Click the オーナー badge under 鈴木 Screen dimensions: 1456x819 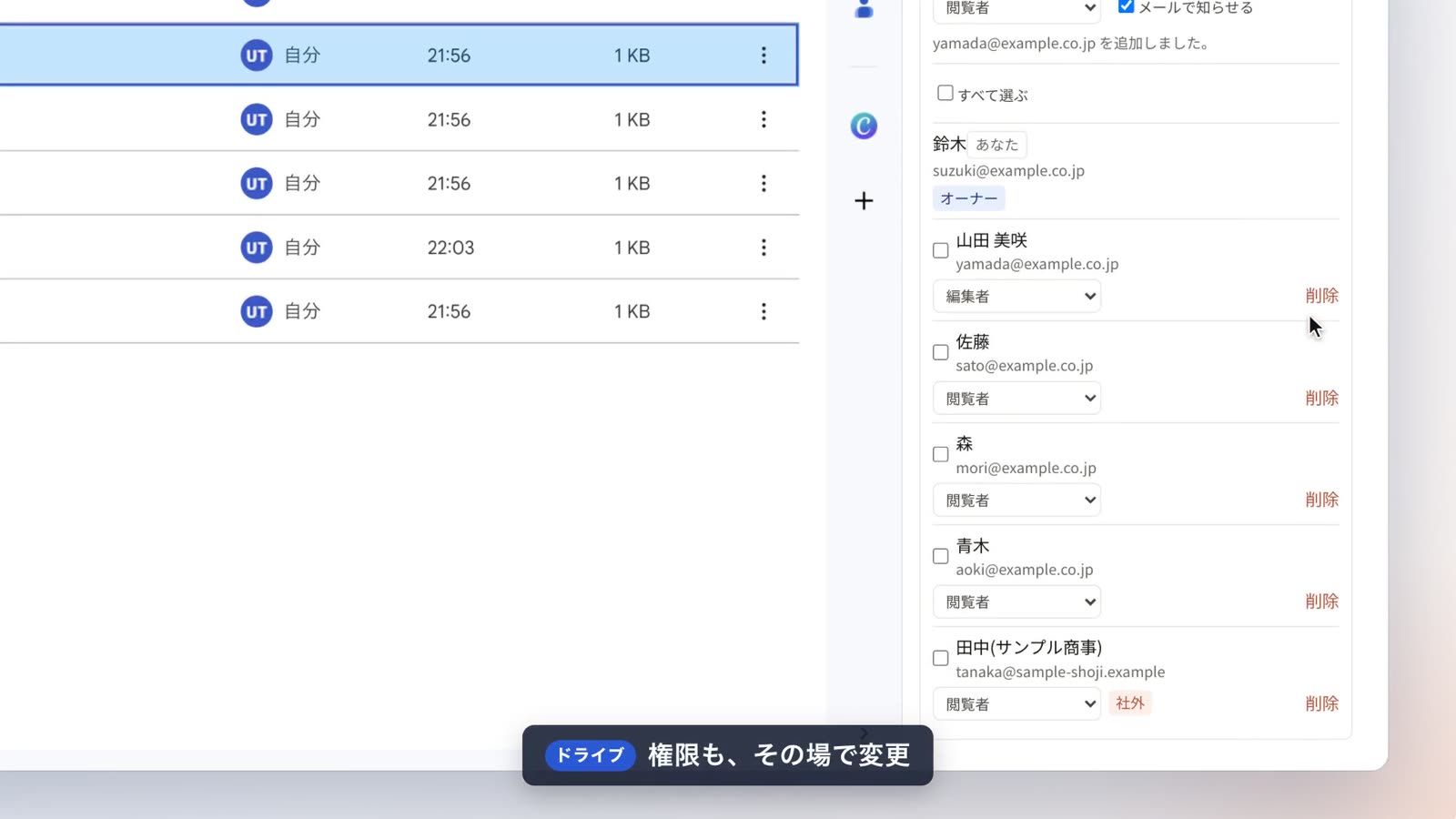pyautogui.click(x=969, y=198)
